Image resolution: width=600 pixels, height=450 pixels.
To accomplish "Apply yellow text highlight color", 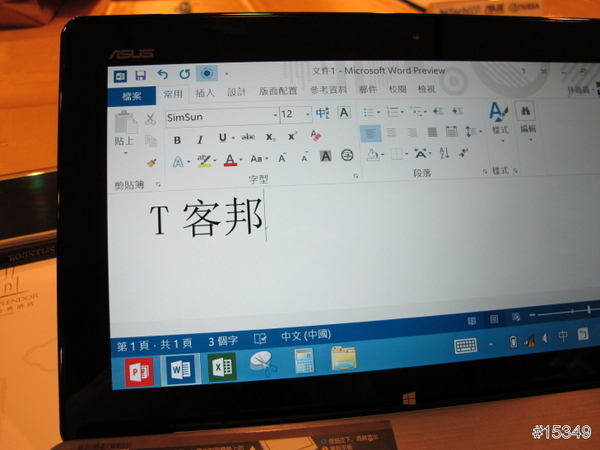I will [x=204, y=160].
